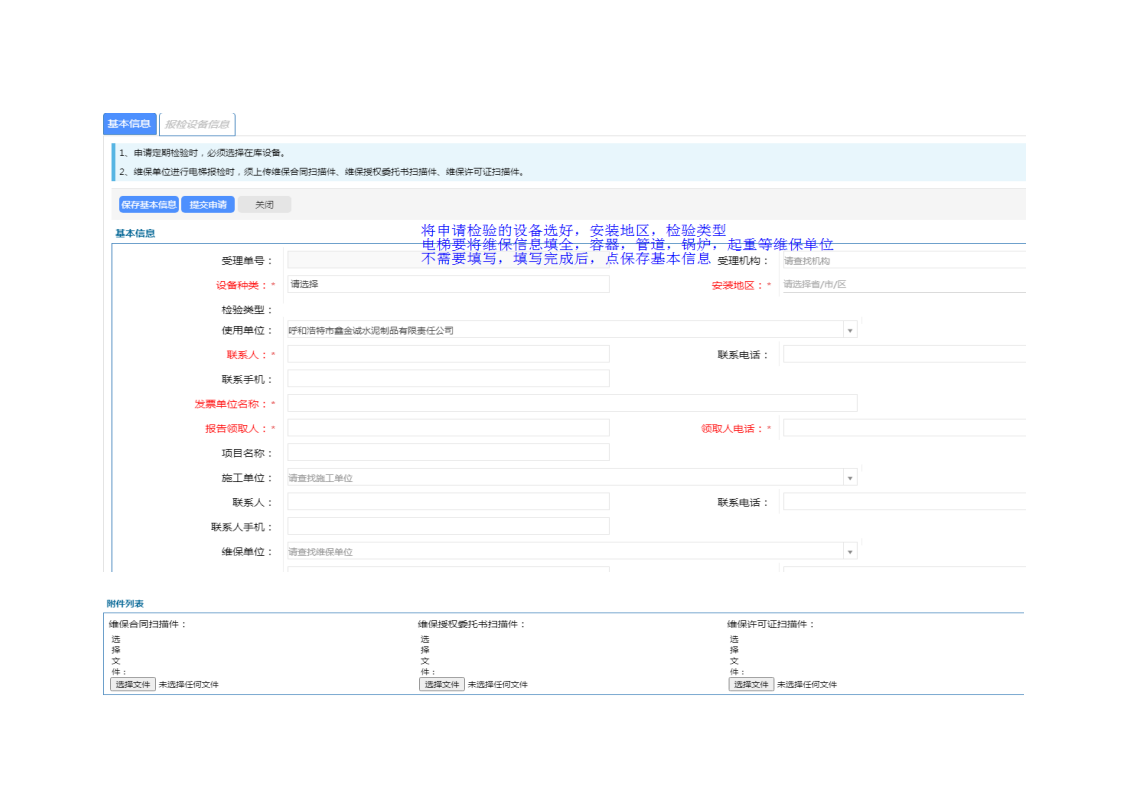Submit the form with 提交申请

208,205
